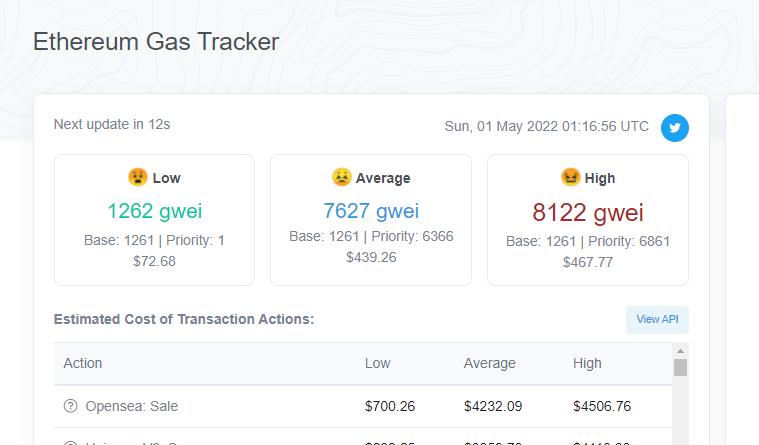Screen dimensions: 759x445
Task: Click the table scrollbar thumb
Action: point(680,368)
